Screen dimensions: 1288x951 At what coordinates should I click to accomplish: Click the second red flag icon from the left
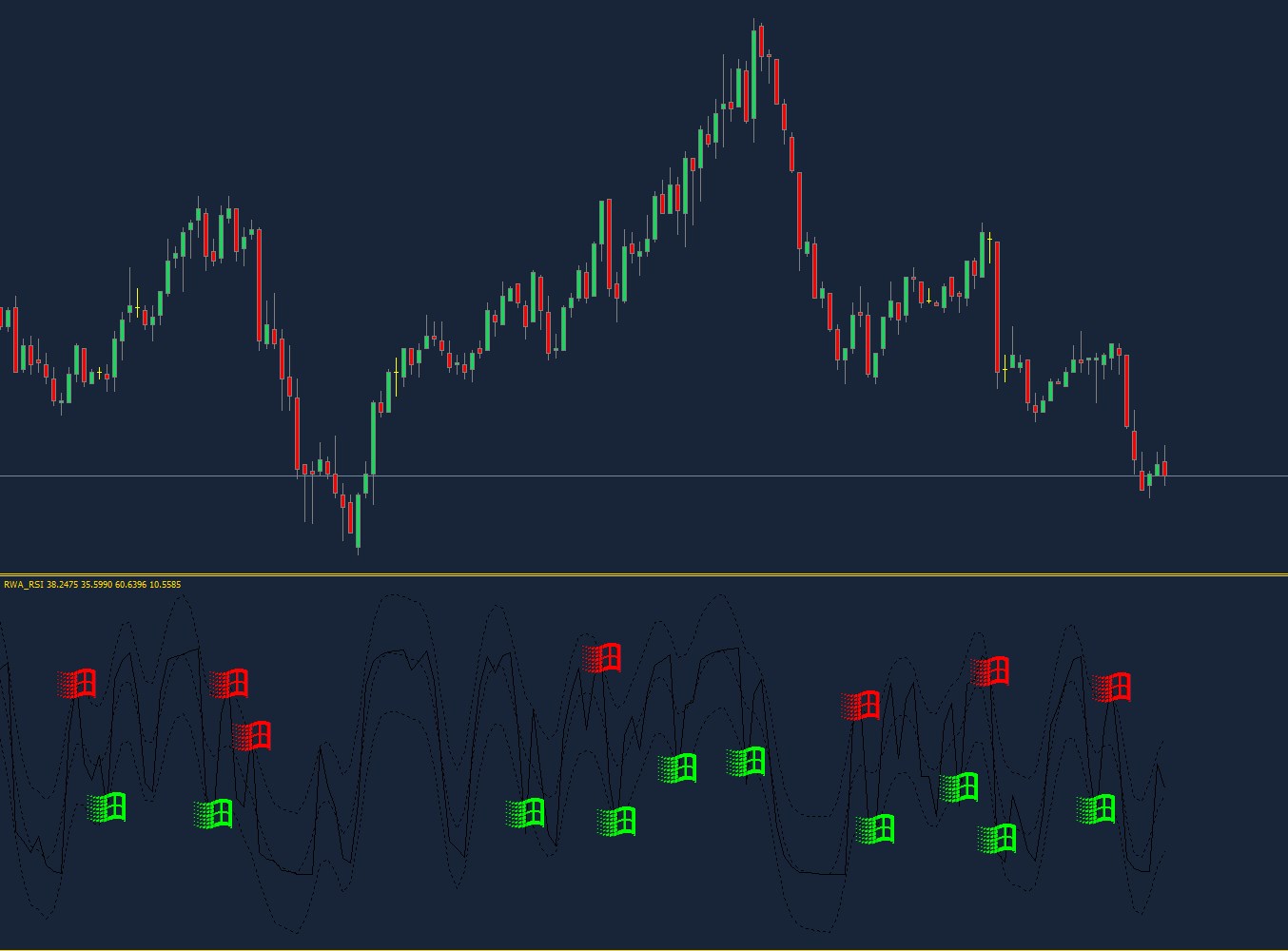(229, 684)
